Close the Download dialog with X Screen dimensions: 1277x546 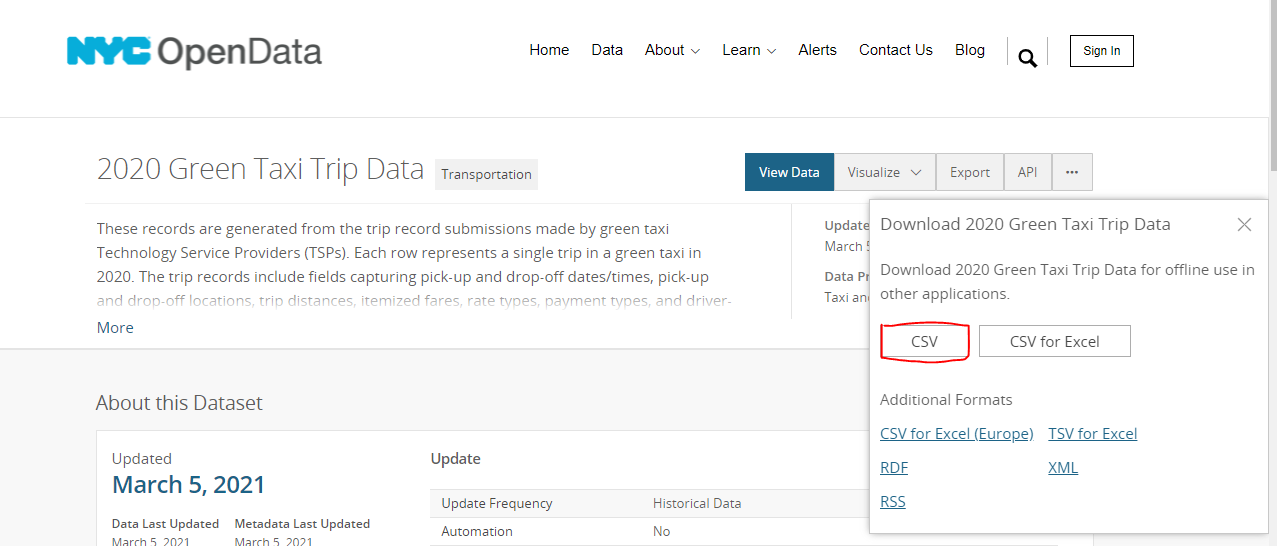click(x=1244, y=225)
